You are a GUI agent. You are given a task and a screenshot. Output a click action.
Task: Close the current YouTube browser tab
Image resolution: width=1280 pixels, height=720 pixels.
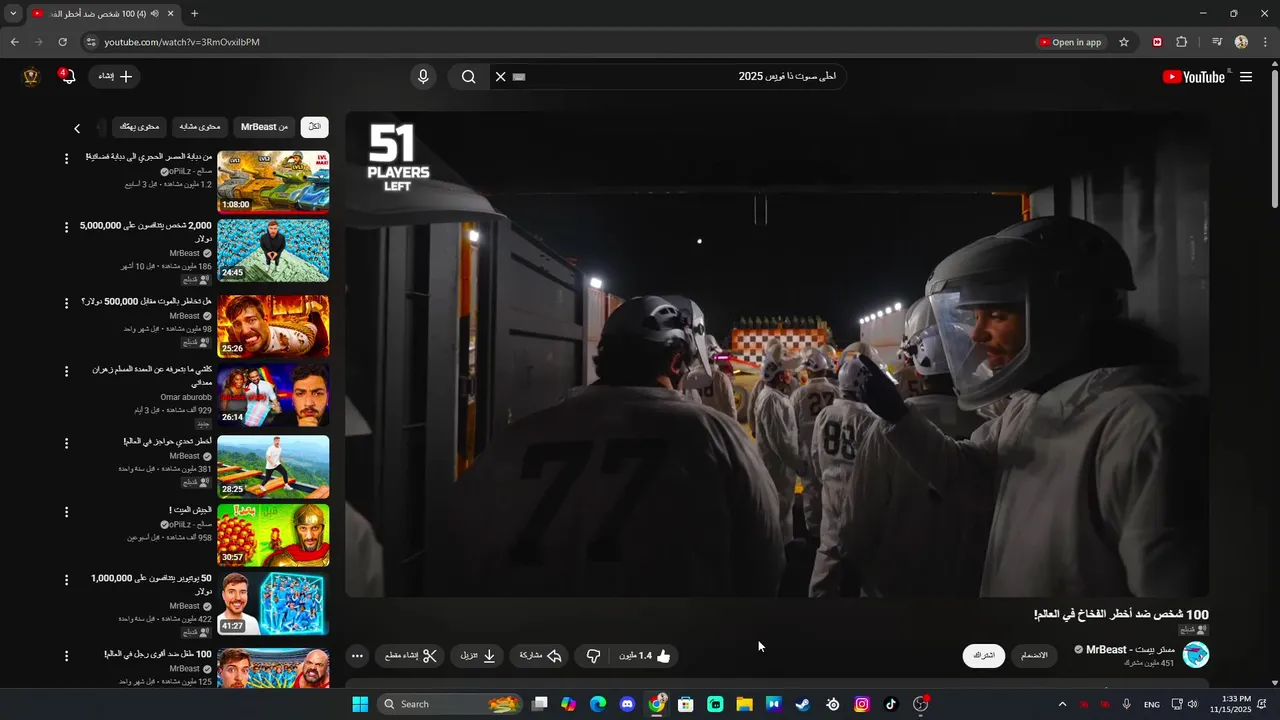pyautogui.click(x=170, y=13)
